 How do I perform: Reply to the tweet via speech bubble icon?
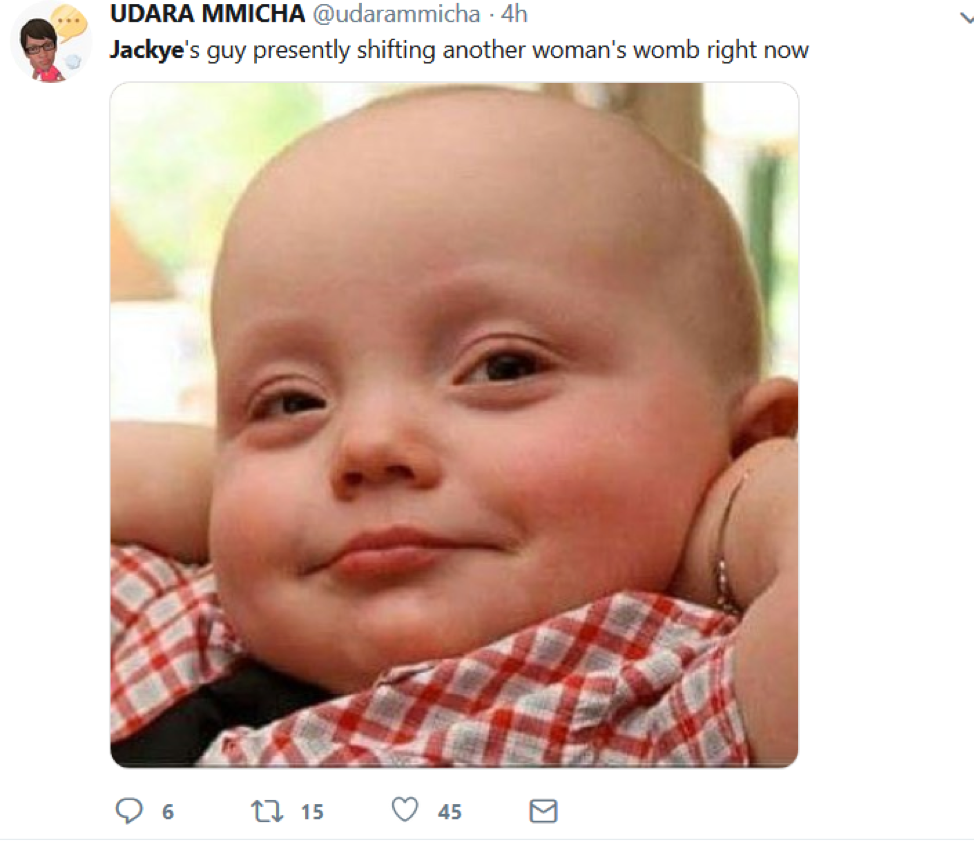coord(129,811)
